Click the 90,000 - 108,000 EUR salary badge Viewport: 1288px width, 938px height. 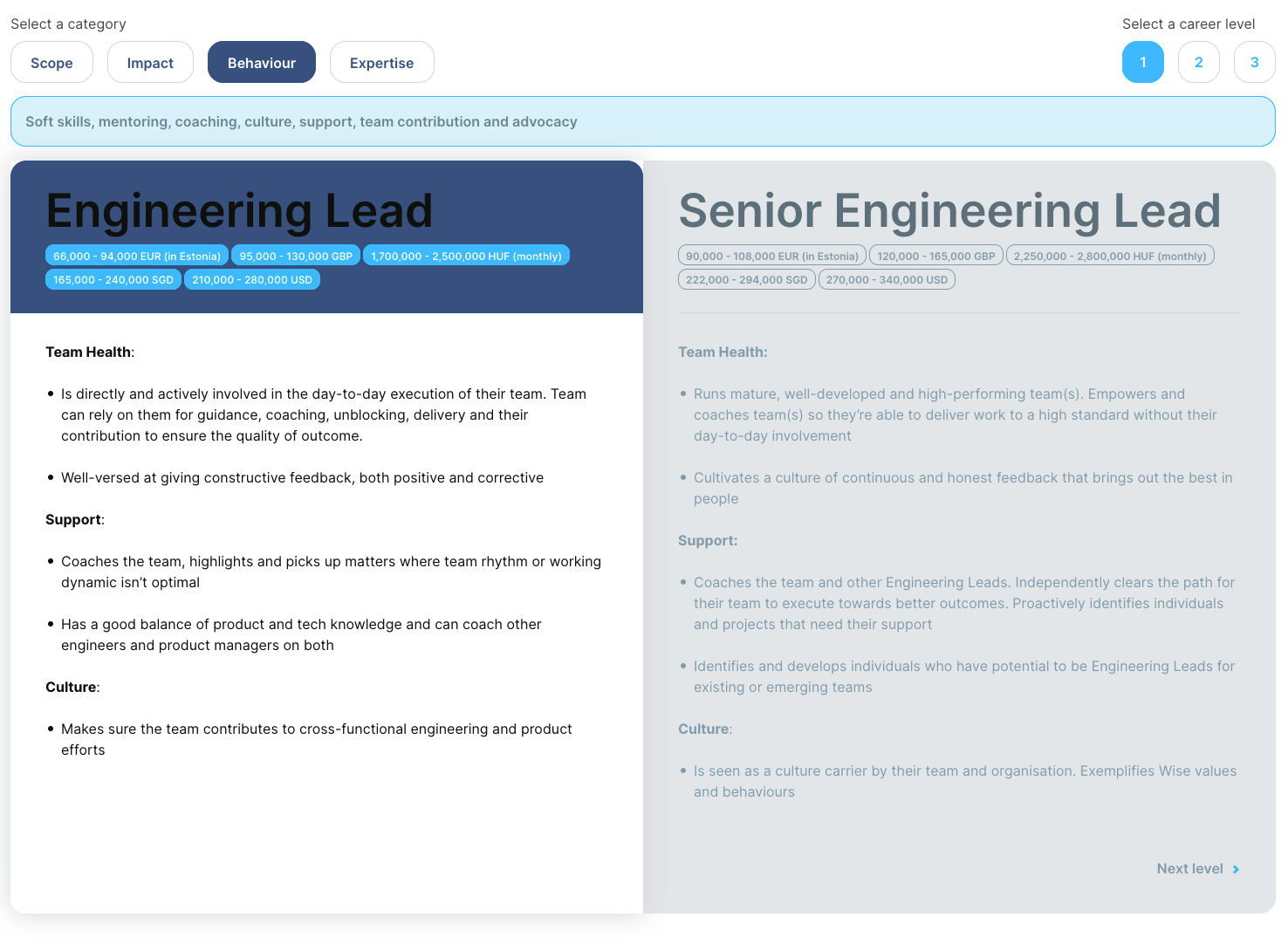771,256
